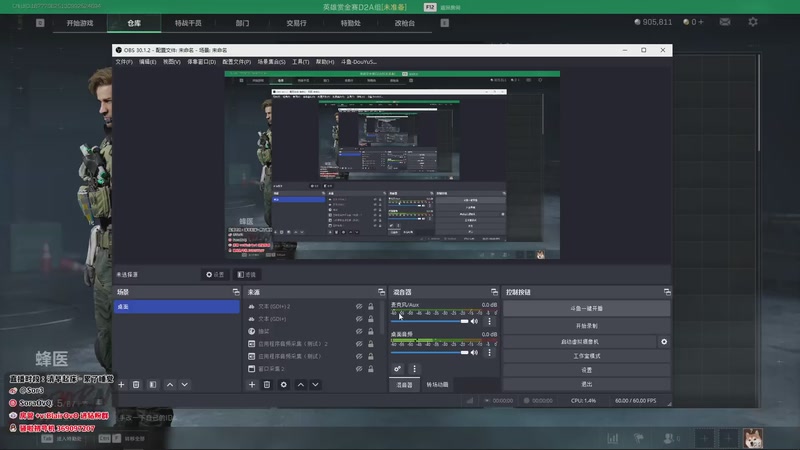Toggle lock on 抽奖 source
The height and width of the screenshot is (450, 800).
(371, 332)
